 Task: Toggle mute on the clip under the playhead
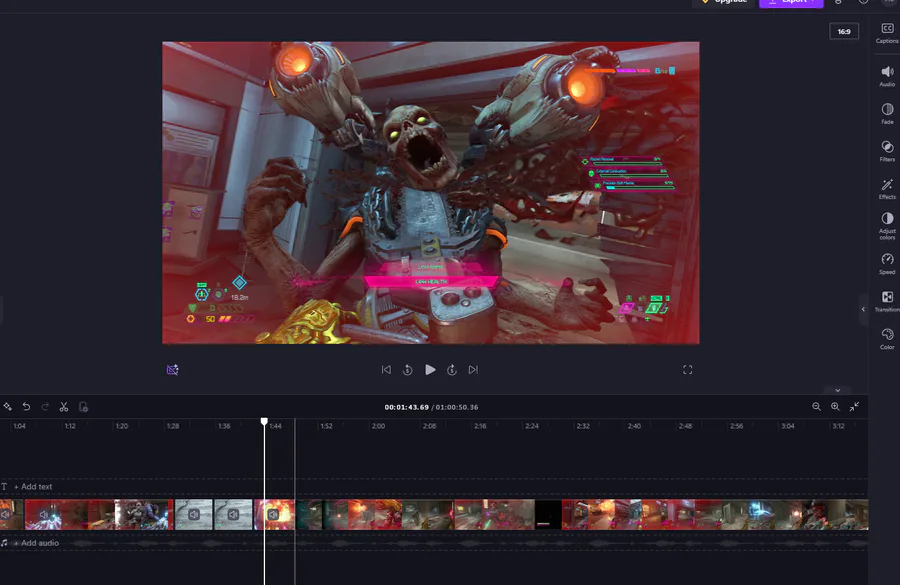[x=273, y=514]
